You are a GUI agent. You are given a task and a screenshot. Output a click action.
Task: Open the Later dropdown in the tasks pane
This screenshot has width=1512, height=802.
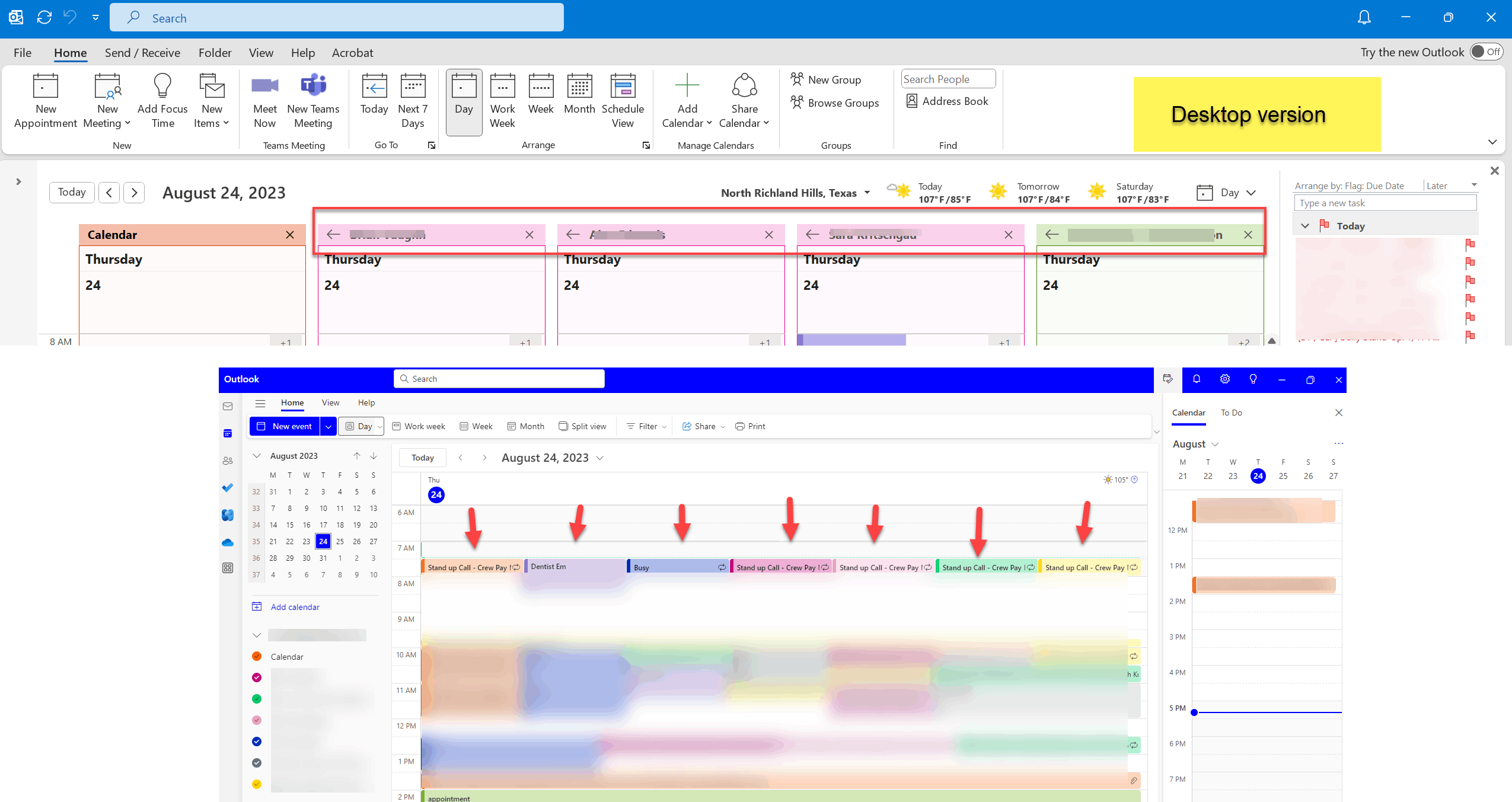click(x=1452, y=185)
